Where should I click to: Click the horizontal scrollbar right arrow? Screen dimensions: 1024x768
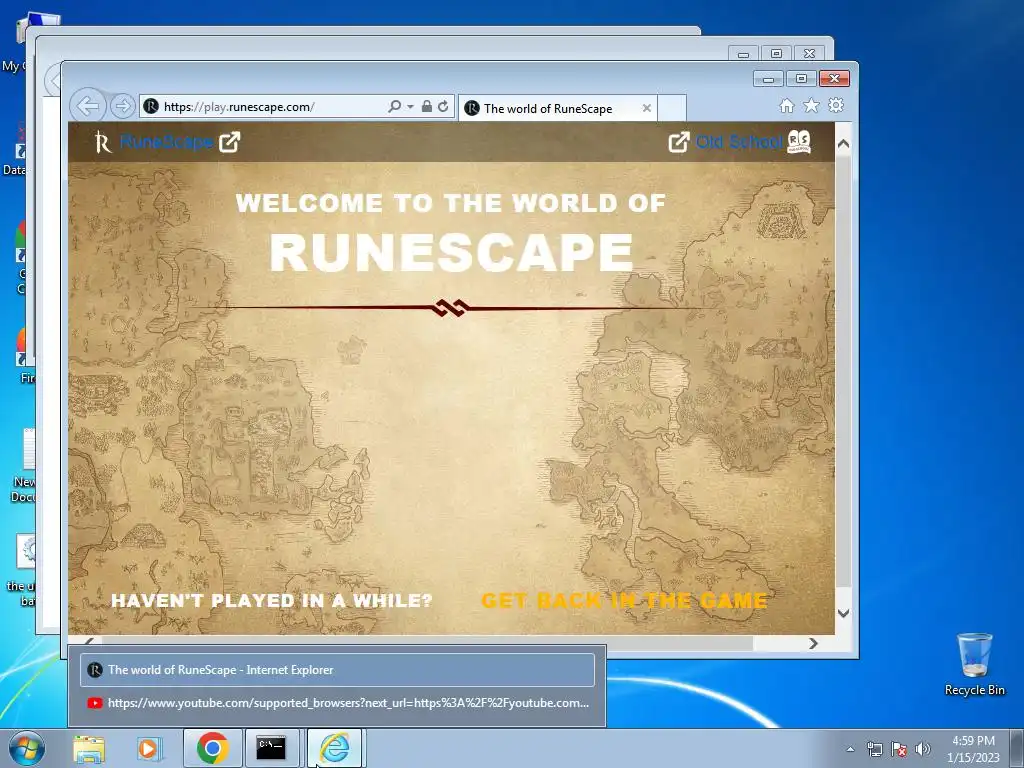[x=813, y=643]
